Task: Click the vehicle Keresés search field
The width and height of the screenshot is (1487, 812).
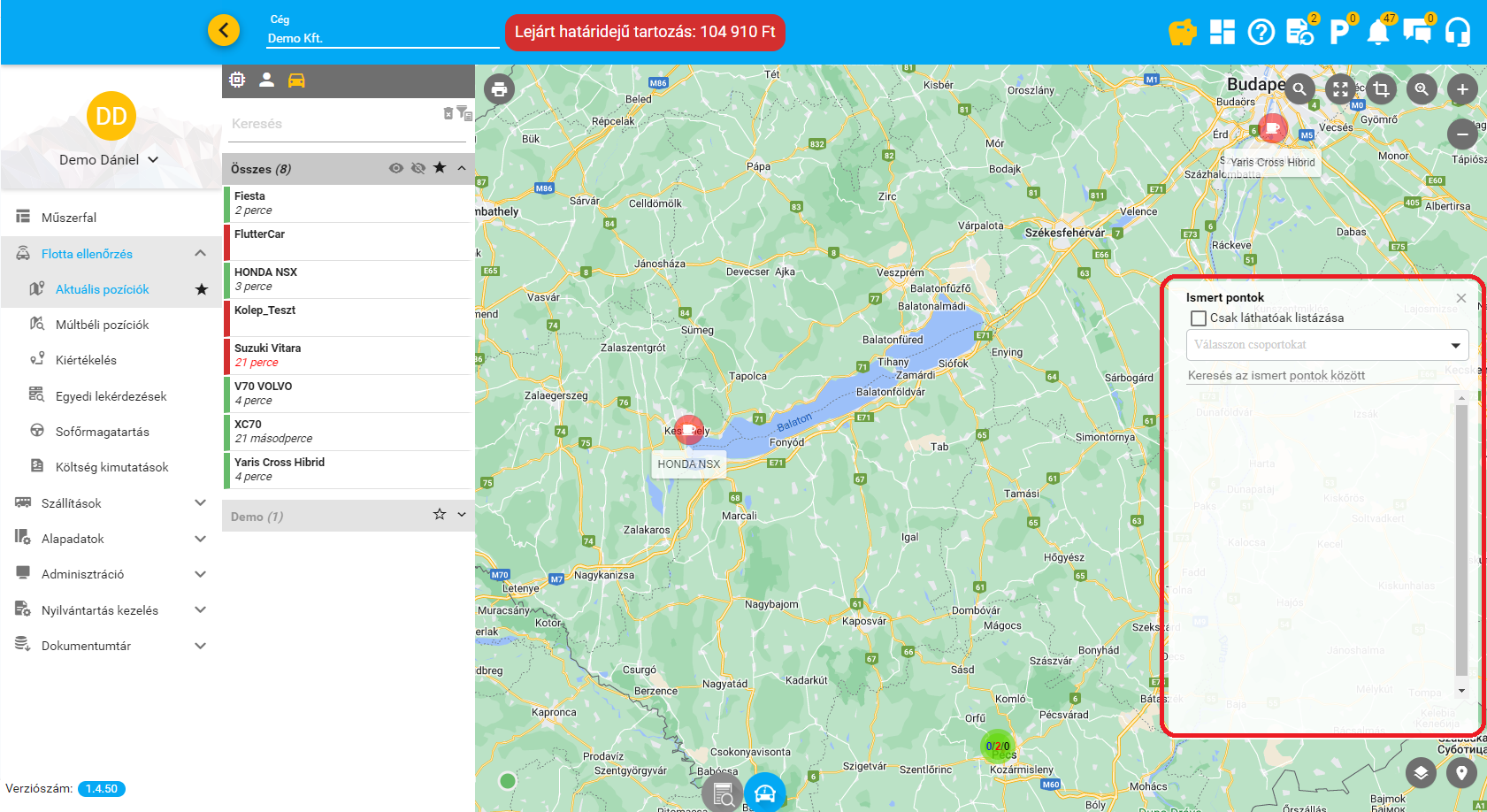Action: point(334,124)
